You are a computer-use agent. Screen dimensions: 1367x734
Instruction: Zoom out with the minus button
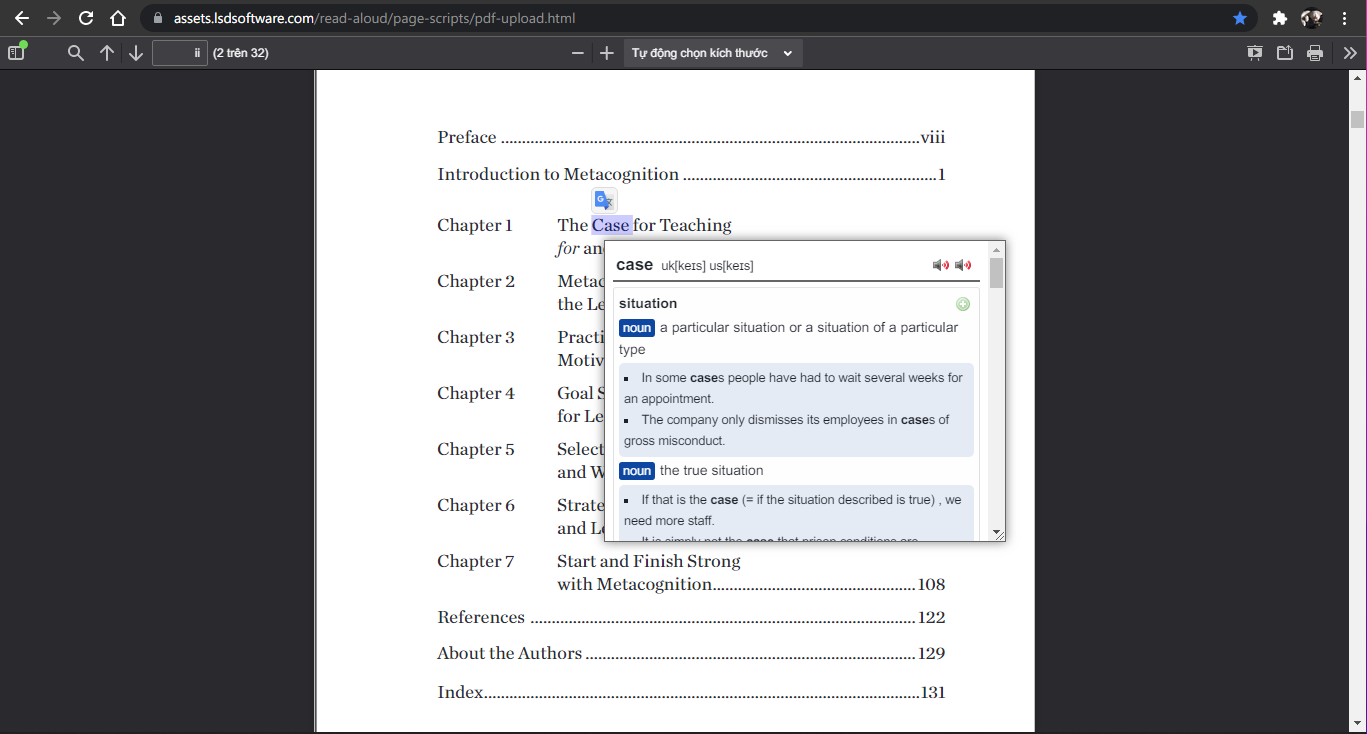click(x=577, y=53)
